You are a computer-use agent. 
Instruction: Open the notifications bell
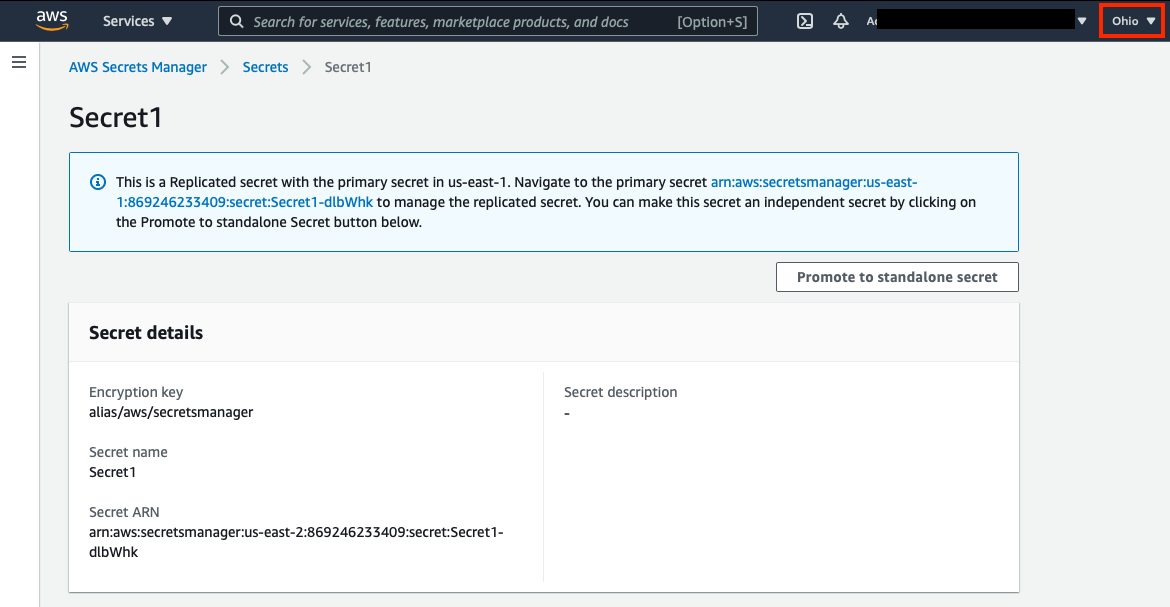tap(841, 21)
